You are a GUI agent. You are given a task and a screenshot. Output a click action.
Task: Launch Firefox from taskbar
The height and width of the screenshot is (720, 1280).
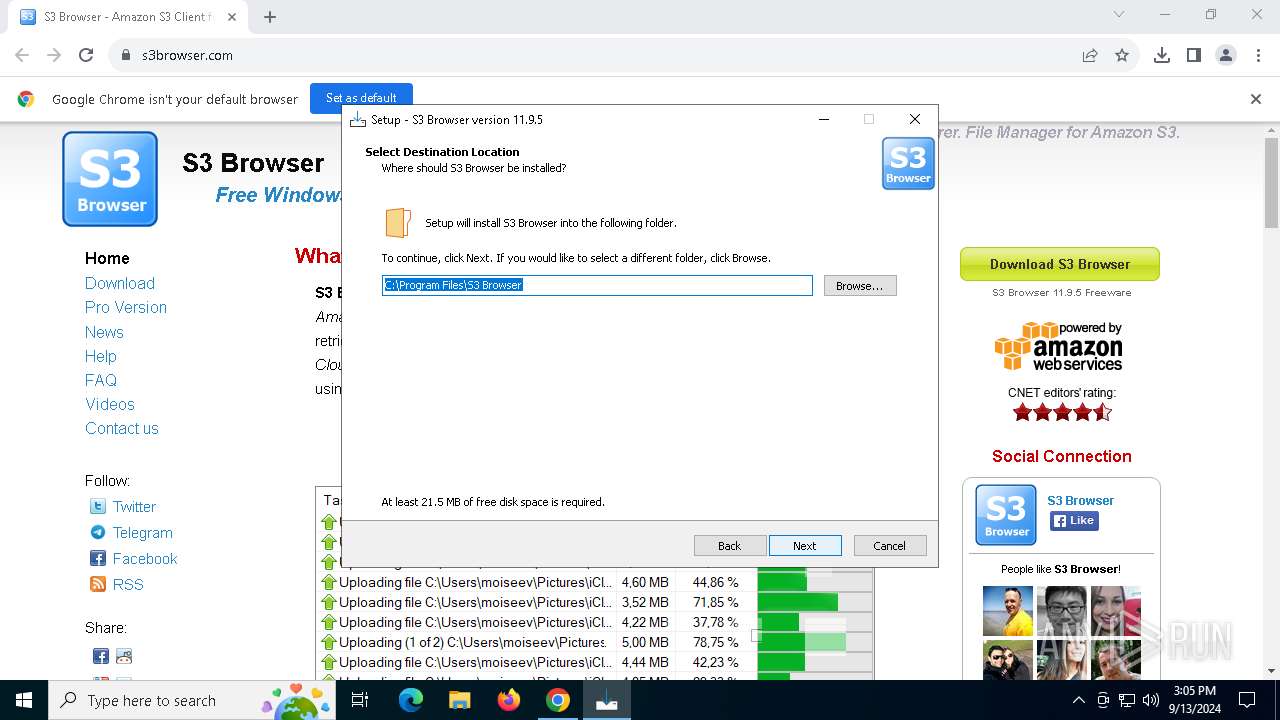509,700
